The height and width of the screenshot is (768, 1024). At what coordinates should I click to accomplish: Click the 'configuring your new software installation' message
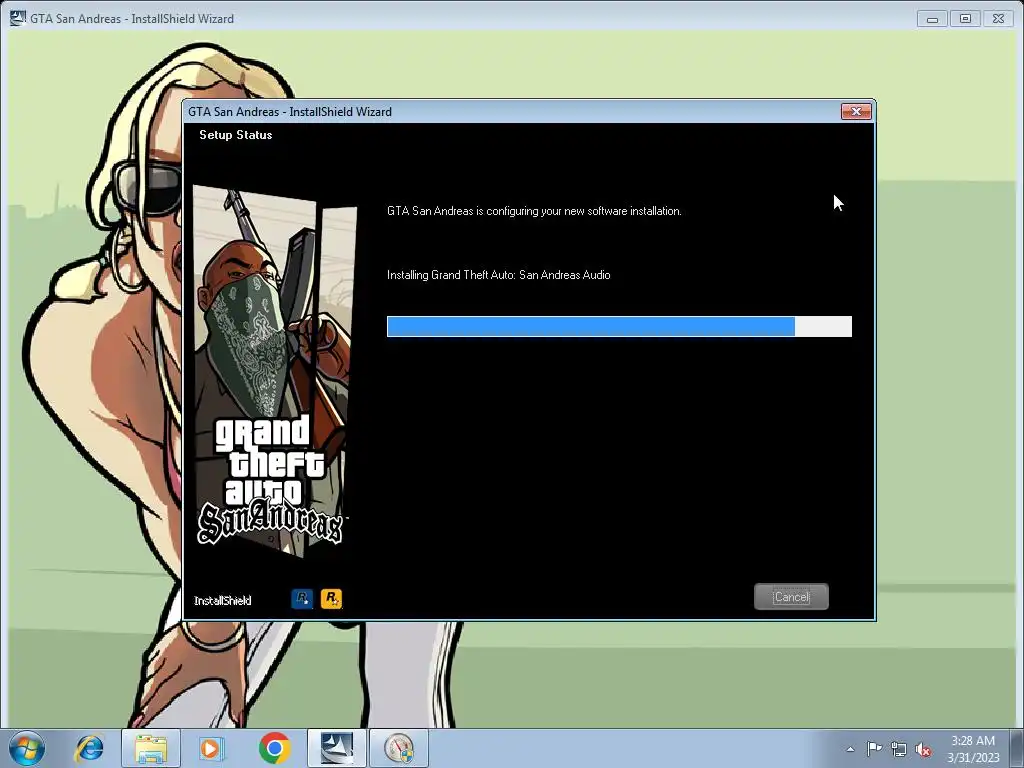click(x=534, y=211)
